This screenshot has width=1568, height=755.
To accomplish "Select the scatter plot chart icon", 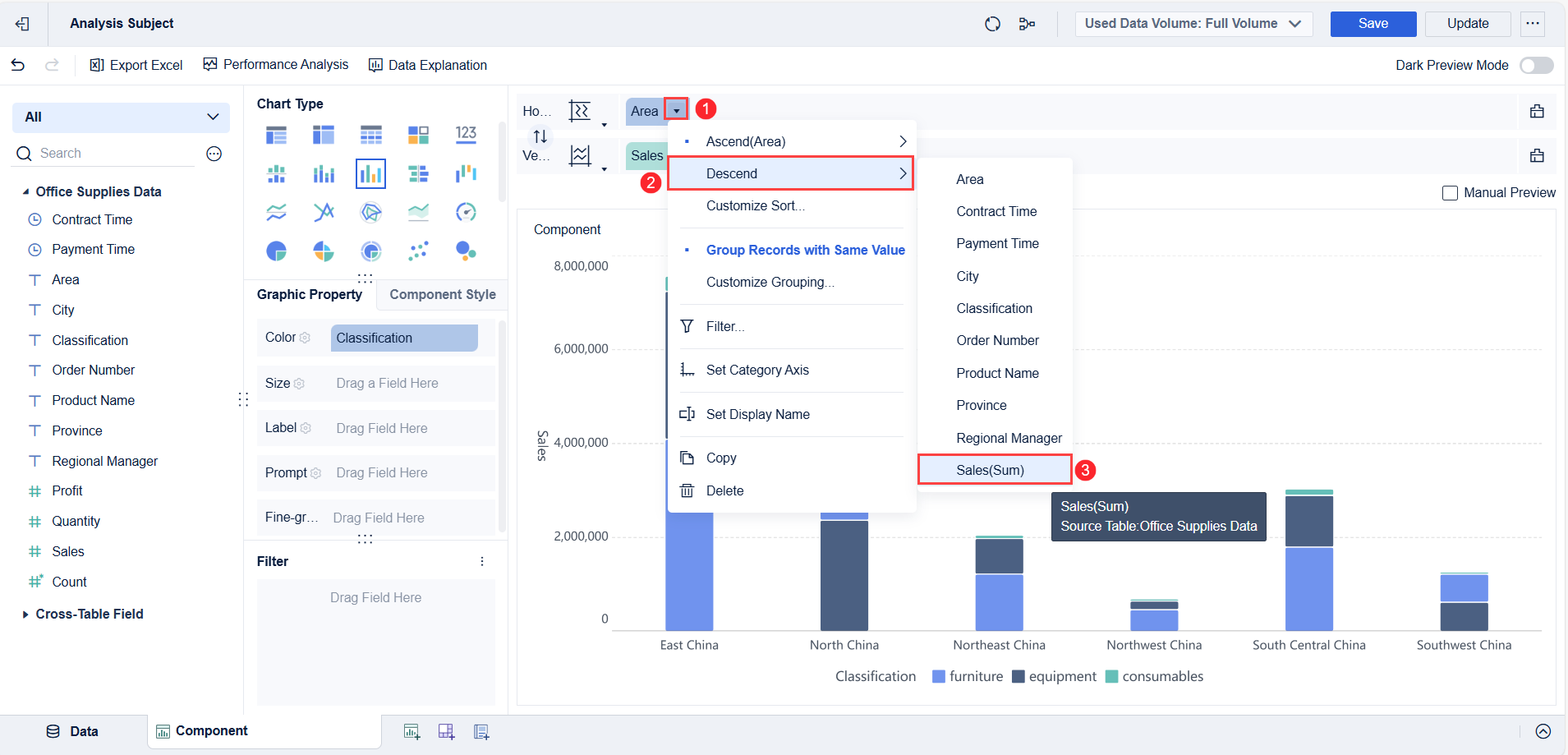I will click(x=418, y=251).
